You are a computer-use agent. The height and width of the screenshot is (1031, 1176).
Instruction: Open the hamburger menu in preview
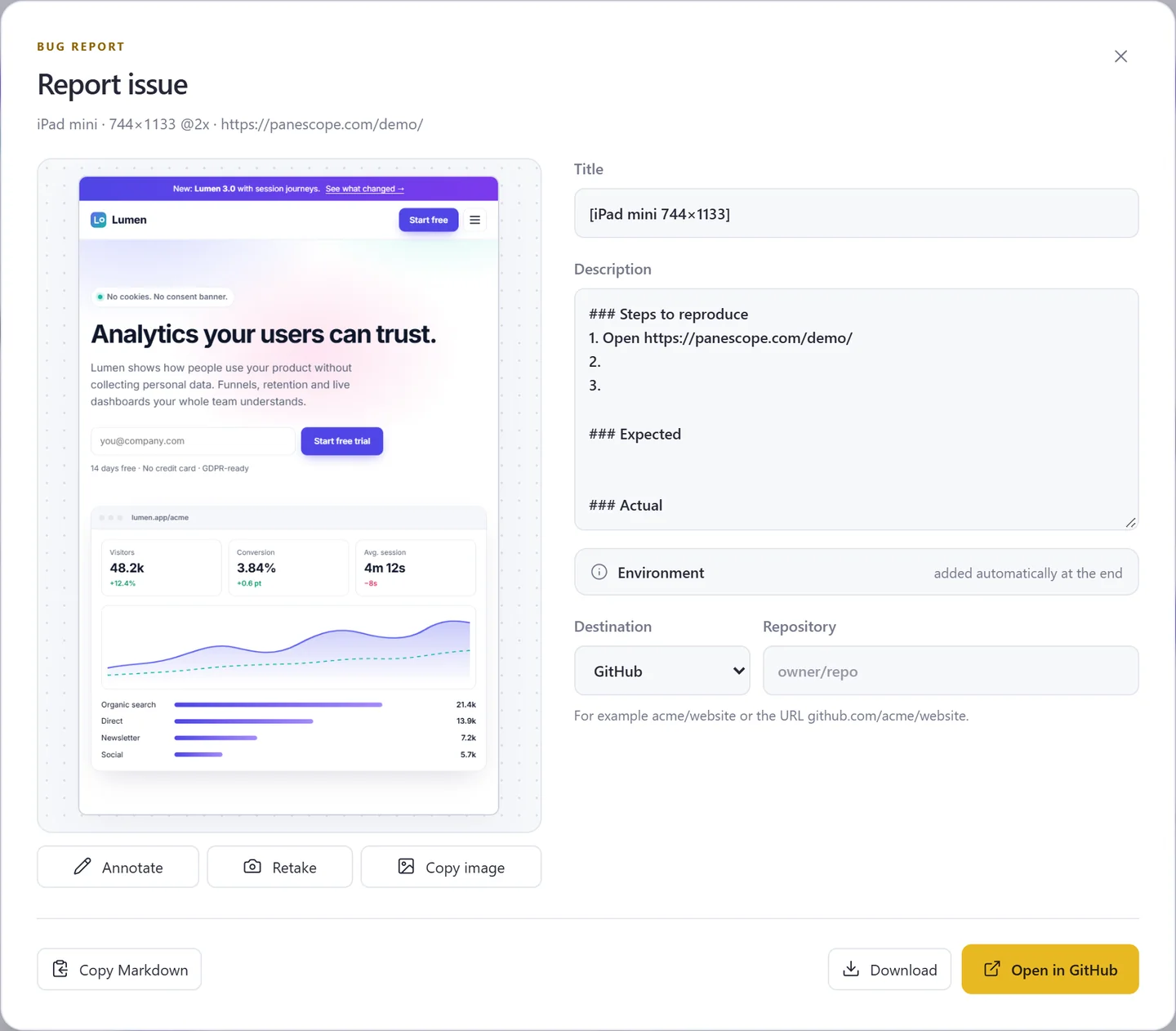pyautogui.click(x=474, y=220)
